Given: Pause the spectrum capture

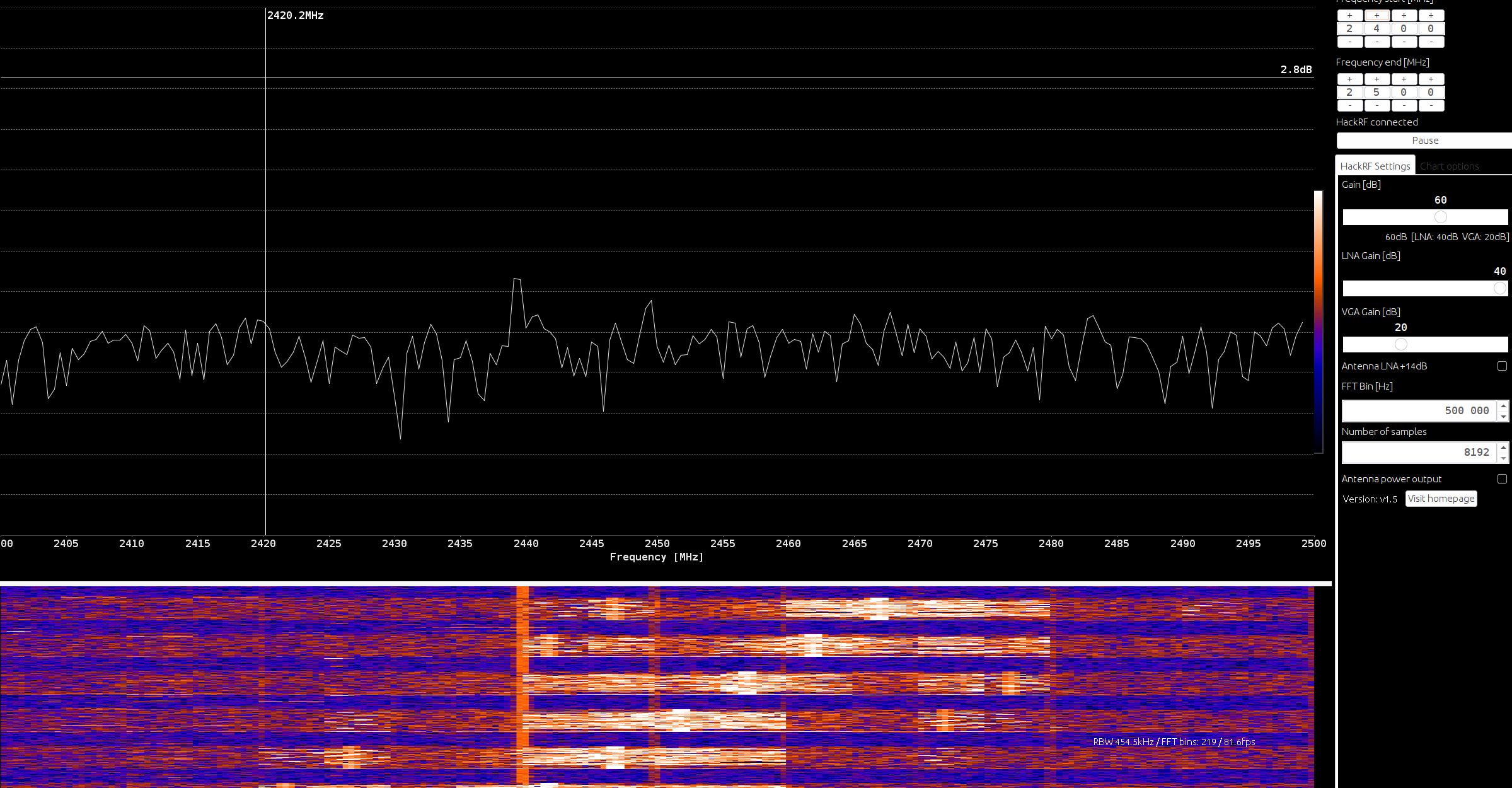Looking at the screenshot, I should tap(1424, 141).
